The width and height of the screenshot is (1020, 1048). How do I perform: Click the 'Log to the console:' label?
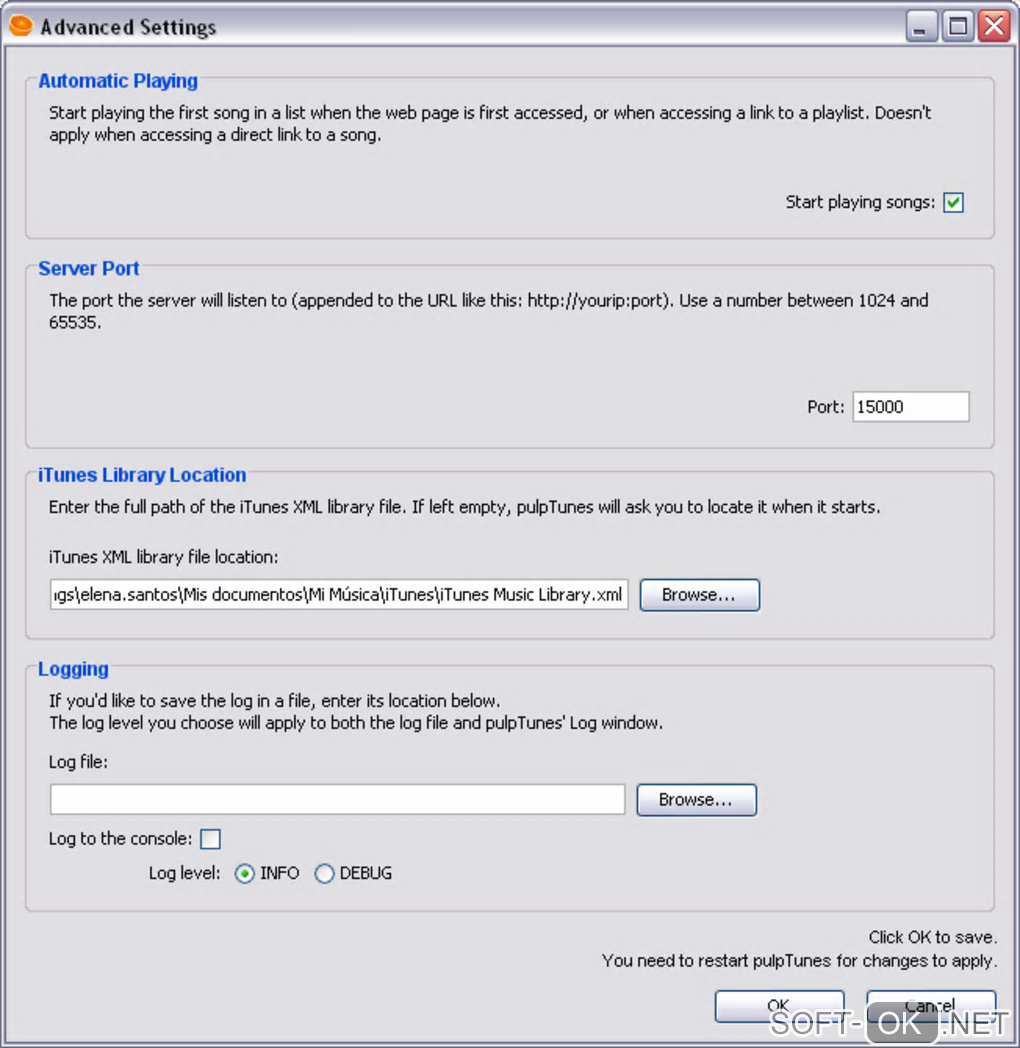tap(120, 839)
